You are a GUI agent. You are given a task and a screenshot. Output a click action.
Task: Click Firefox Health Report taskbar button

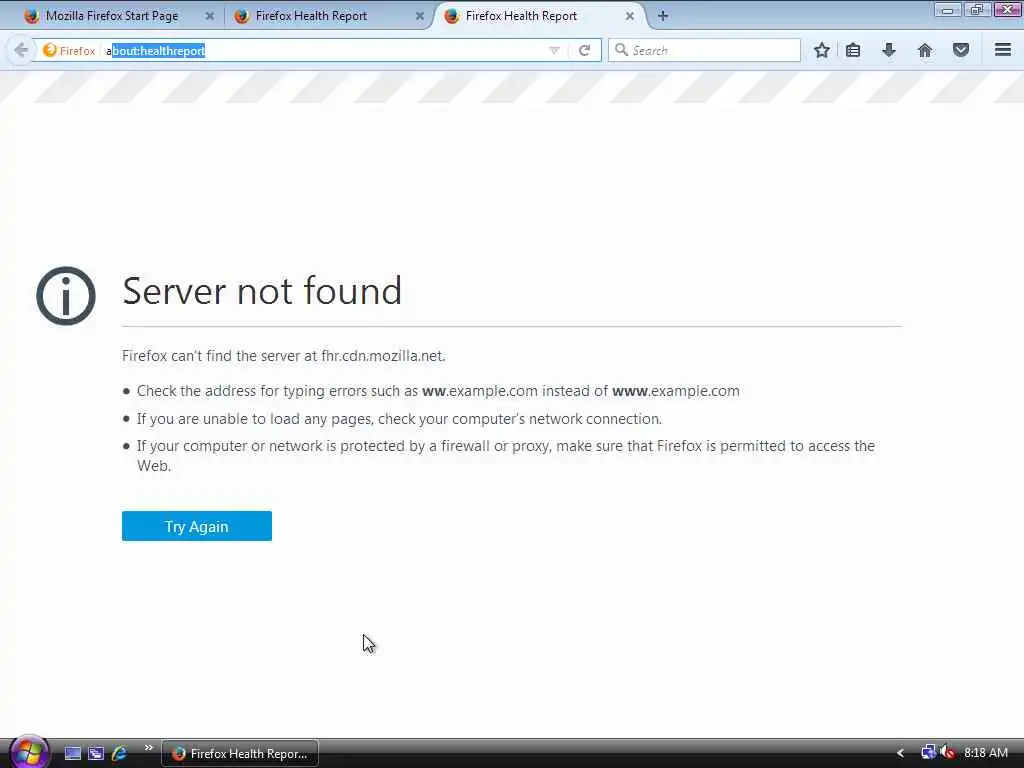[240, 754]
